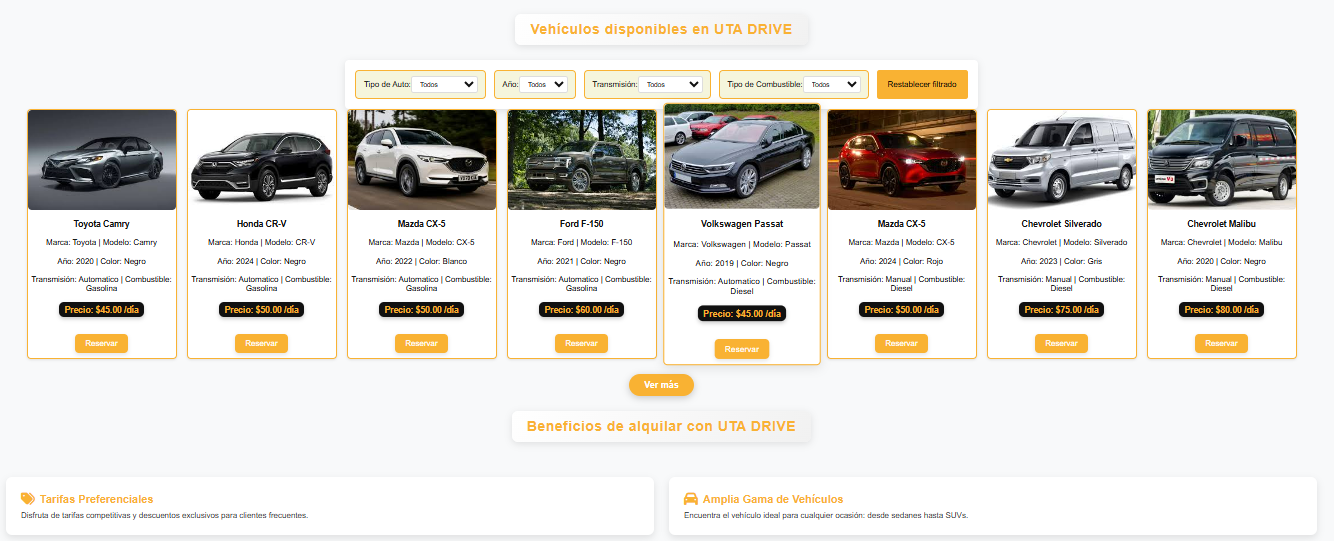
Task: Select the Toyota Camry photo
Action: coord(102,160)
